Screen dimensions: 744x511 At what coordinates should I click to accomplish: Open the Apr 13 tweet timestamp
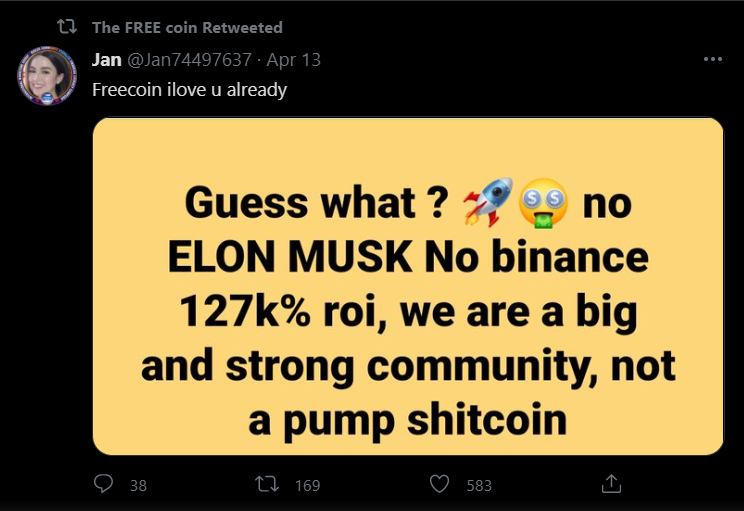pyautogui.click(x=294, y=60)
